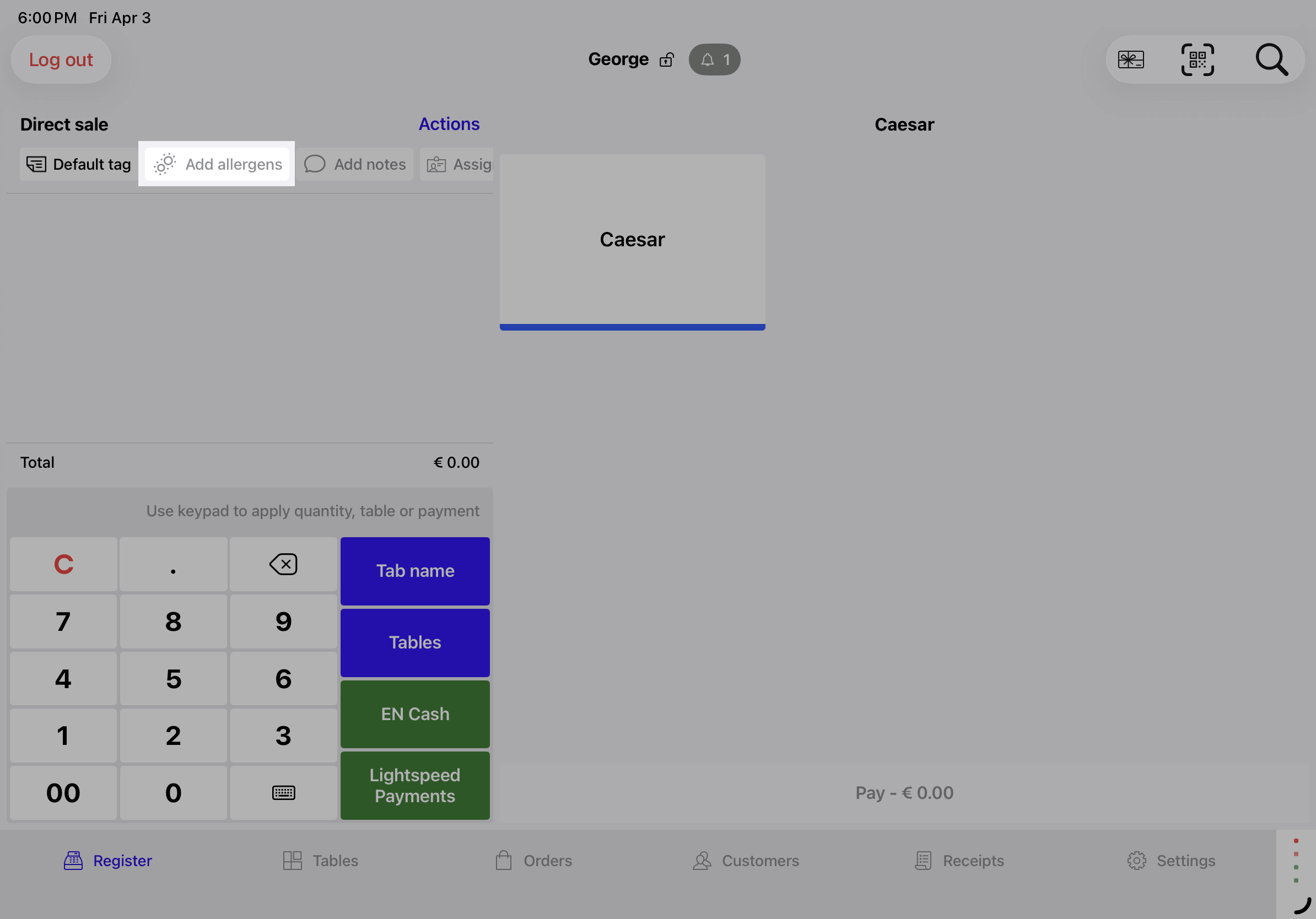
Task: Go to the Customers tab
Action: click(746, 861)
